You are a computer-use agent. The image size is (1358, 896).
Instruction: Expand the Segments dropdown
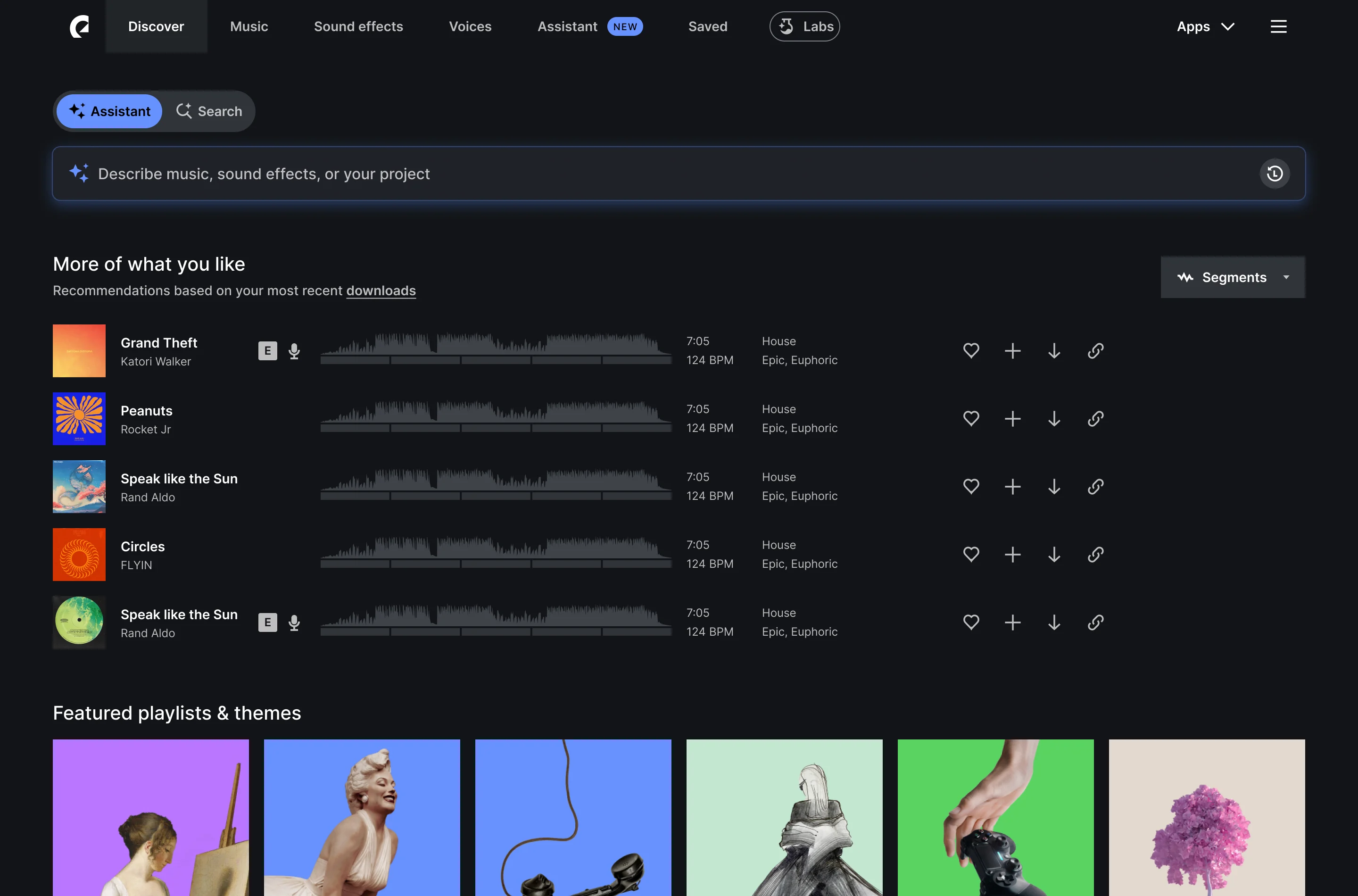pyautogui.click(x=1232, y=277)
